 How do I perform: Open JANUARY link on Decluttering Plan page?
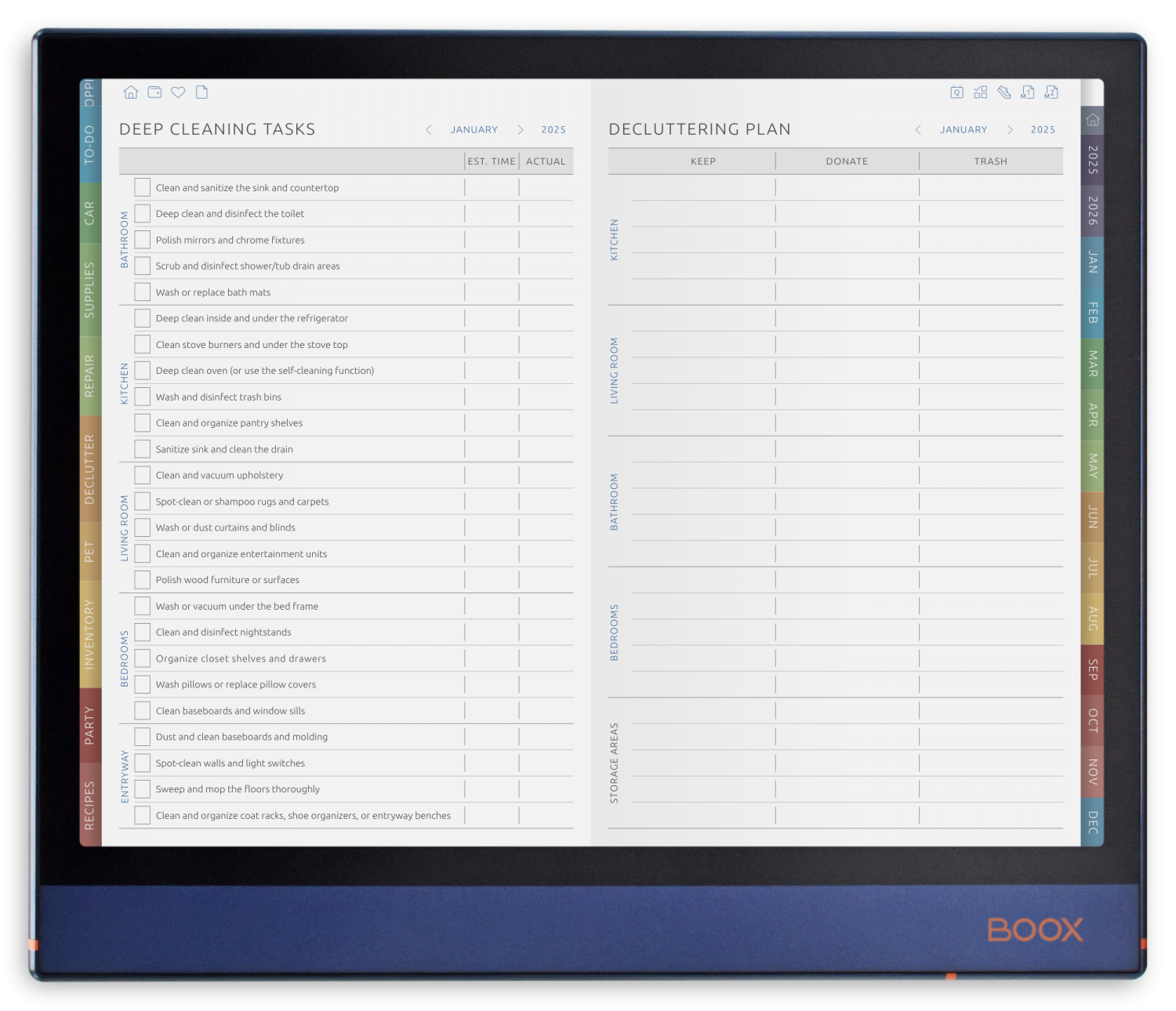pyautogui.click(x=964, y=130)
